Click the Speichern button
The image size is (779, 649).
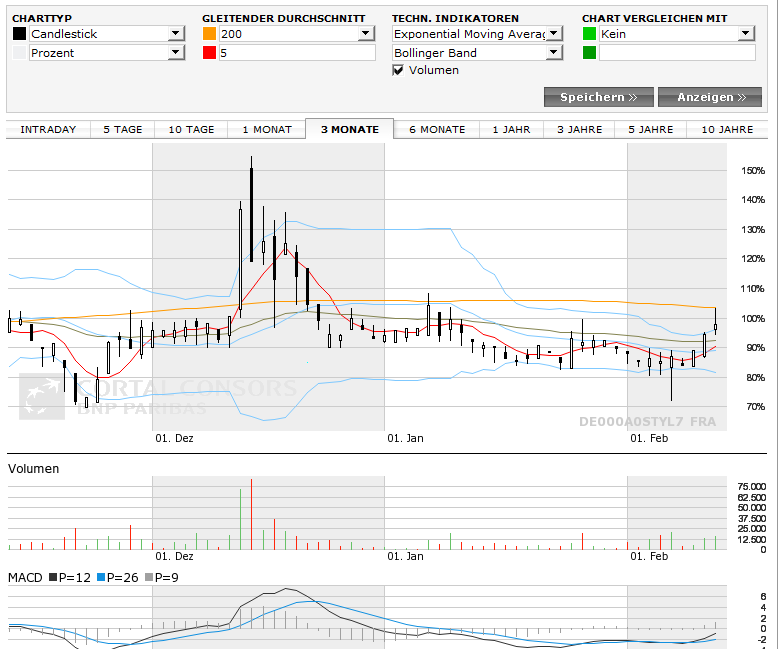click(599, 97)
